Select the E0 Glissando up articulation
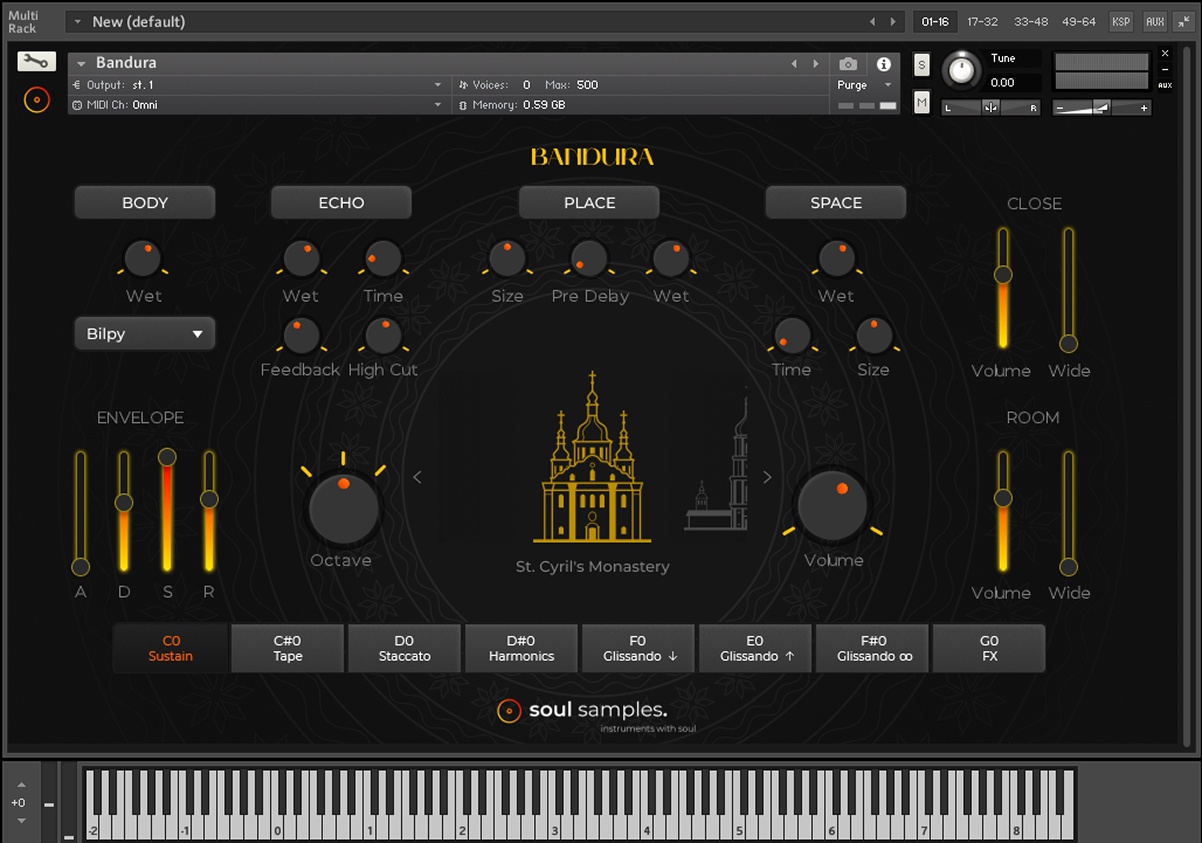The width and height of the screenshot is (1202, 843). 755,649
